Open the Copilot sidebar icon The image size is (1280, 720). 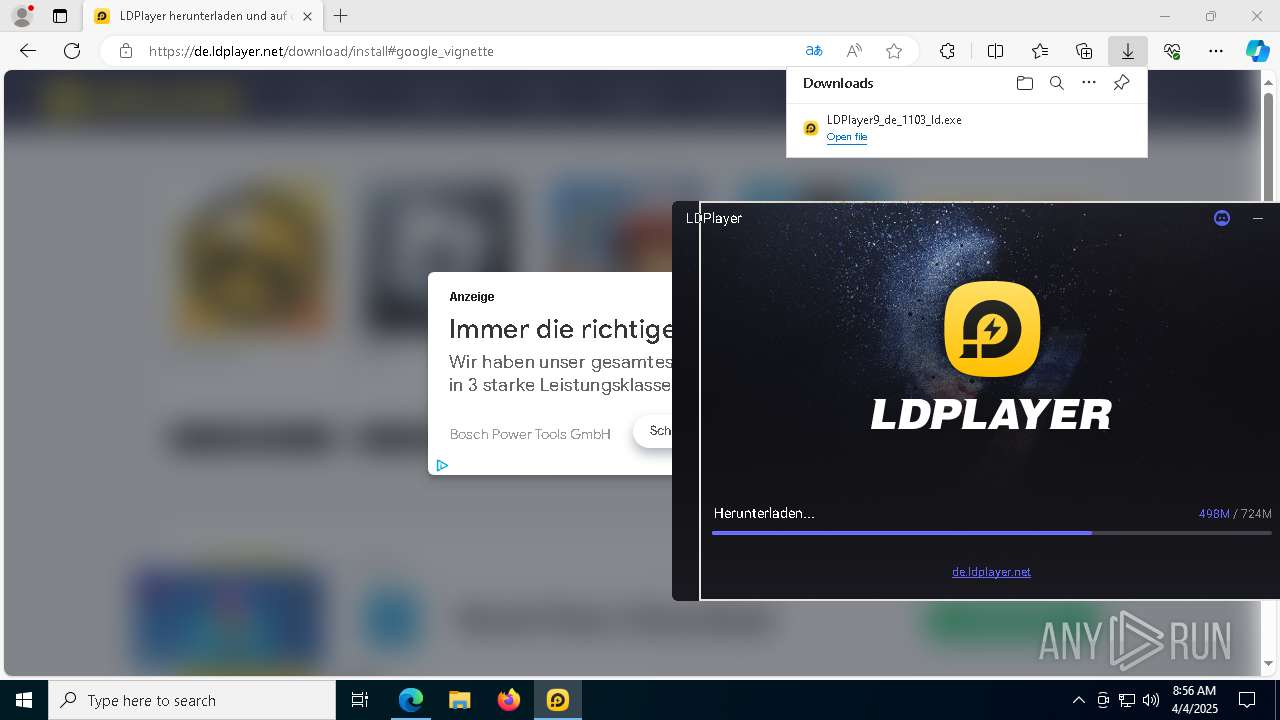click(1257, 51)
